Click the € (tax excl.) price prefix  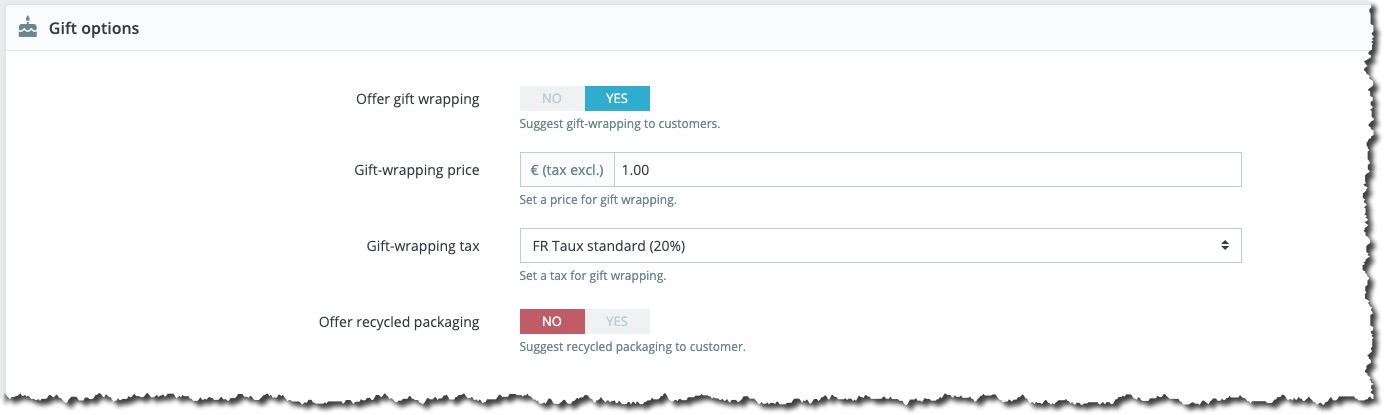point(567,170)
